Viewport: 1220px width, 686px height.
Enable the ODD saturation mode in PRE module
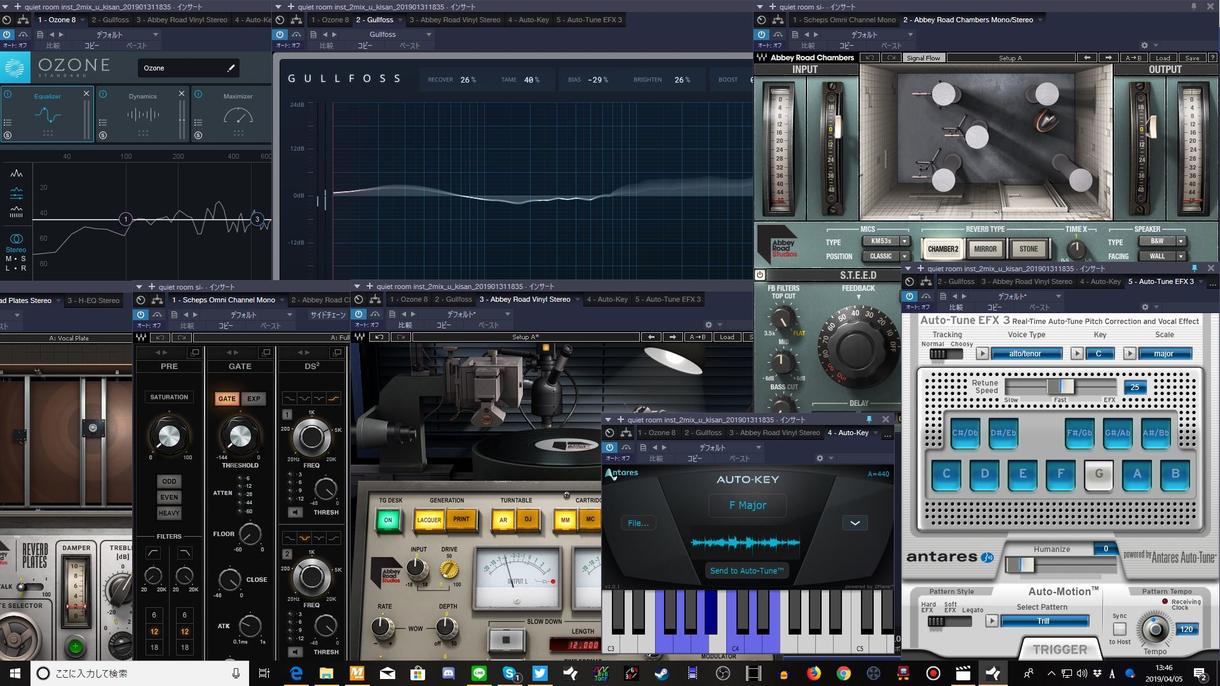[169, 481]
